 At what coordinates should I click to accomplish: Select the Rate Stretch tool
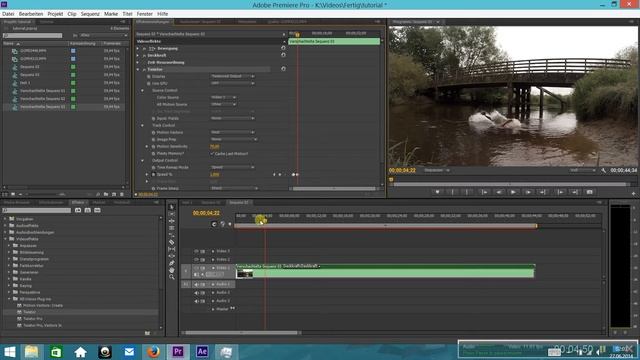(x=171, y=235)
